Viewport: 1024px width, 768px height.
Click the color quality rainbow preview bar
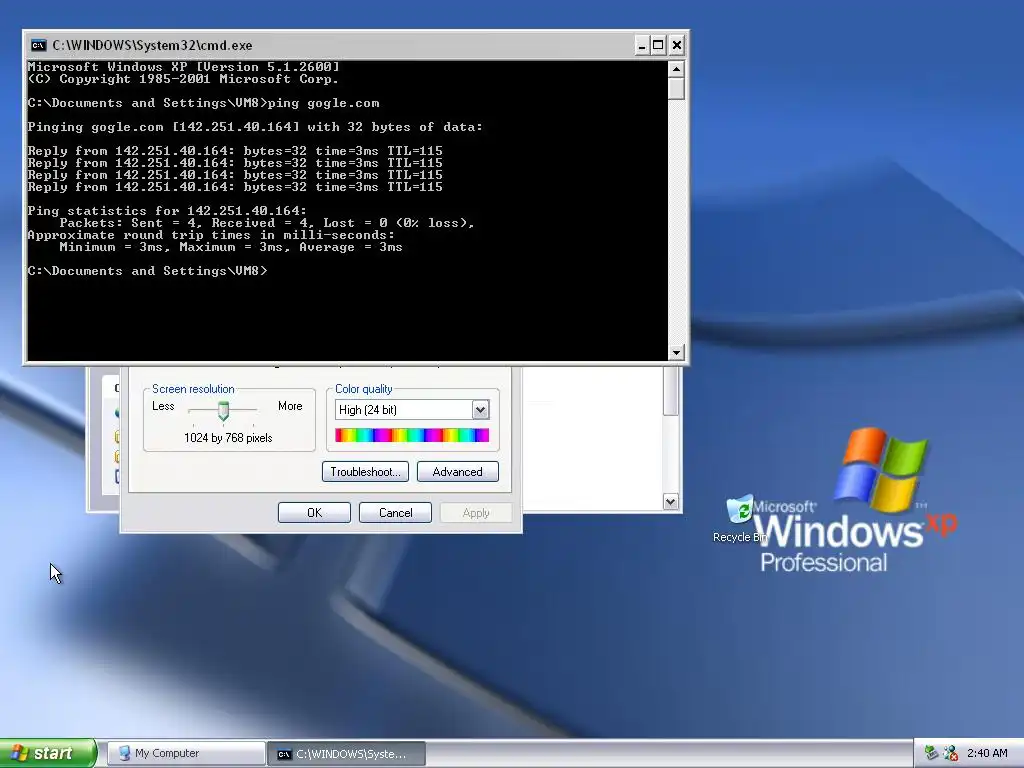pyautogui.click(x=411, y=436)
